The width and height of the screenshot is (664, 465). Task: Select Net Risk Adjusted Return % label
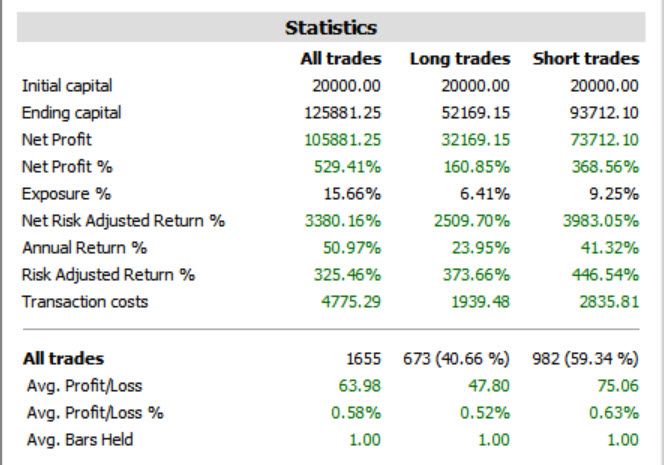(x=123, y=221)
